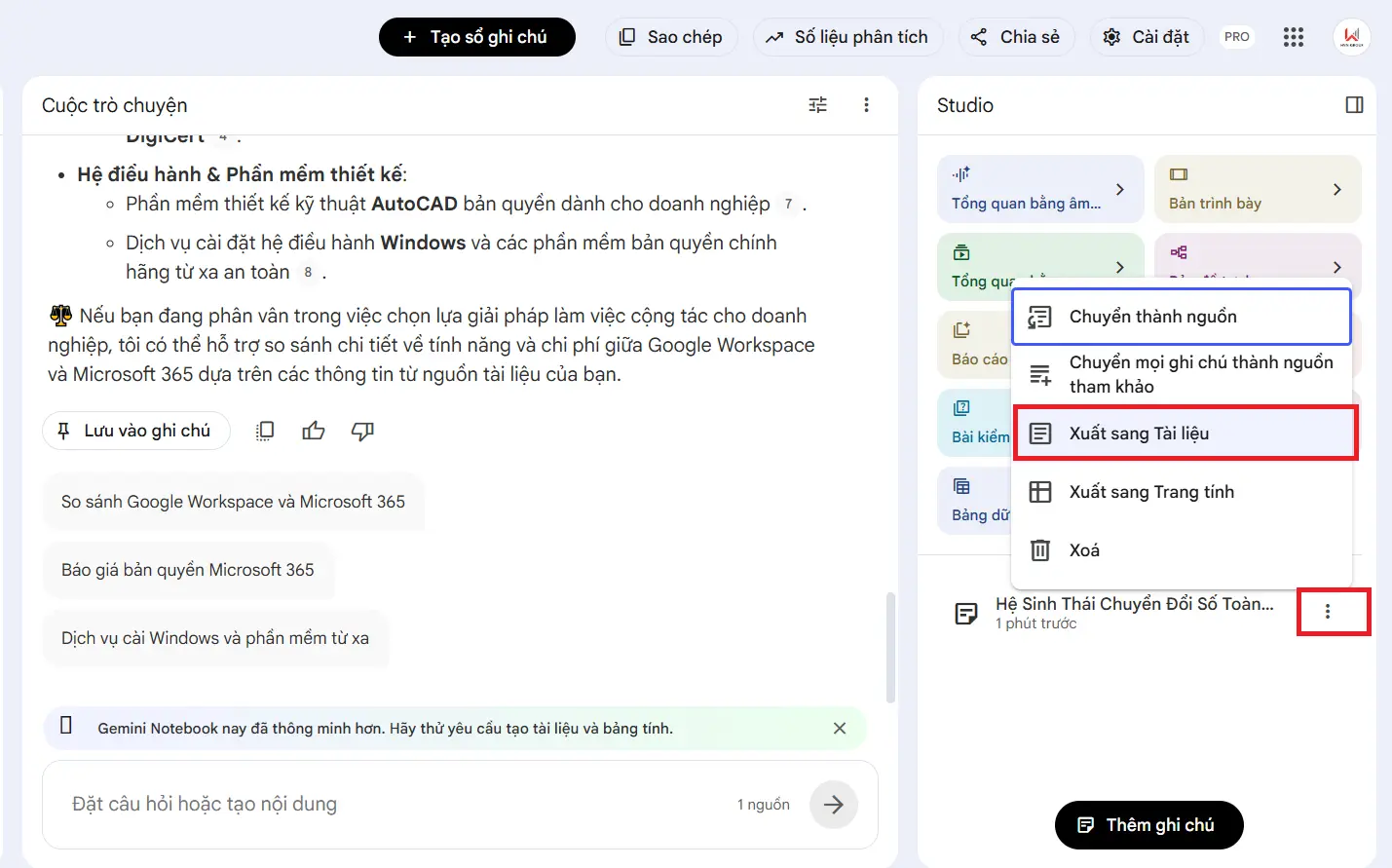
Task: Open Cài đặt settings
Action: click(x=1147, y=37)
